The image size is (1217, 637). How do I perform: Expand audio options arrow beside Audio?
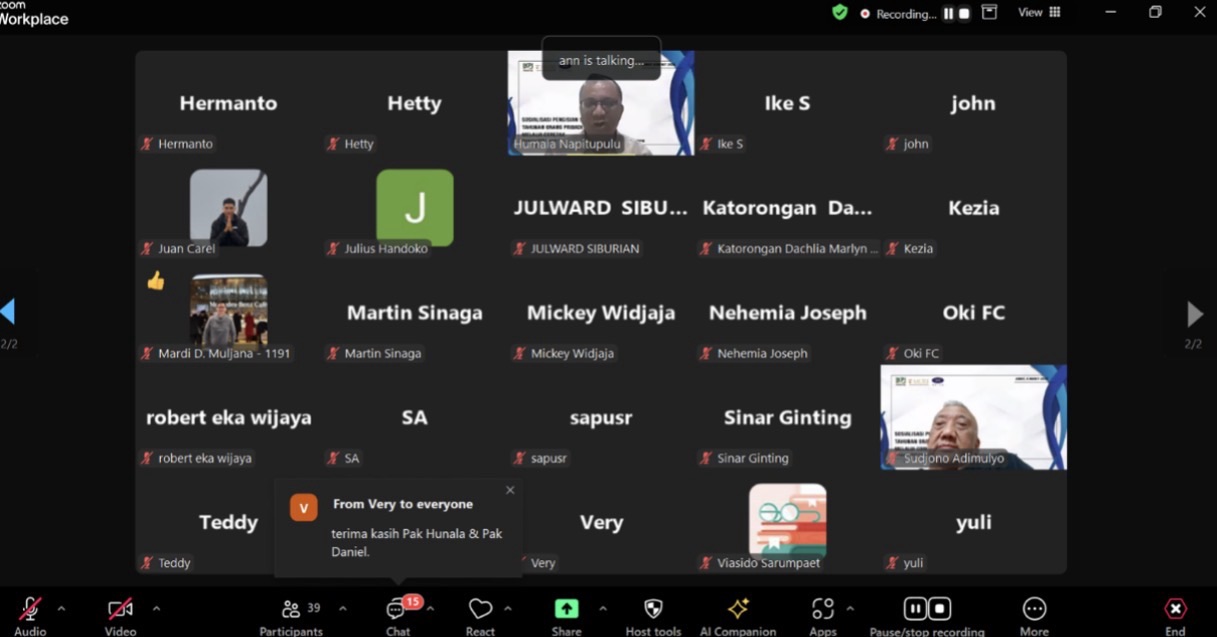pyautogui.click(x=61, y=608)
